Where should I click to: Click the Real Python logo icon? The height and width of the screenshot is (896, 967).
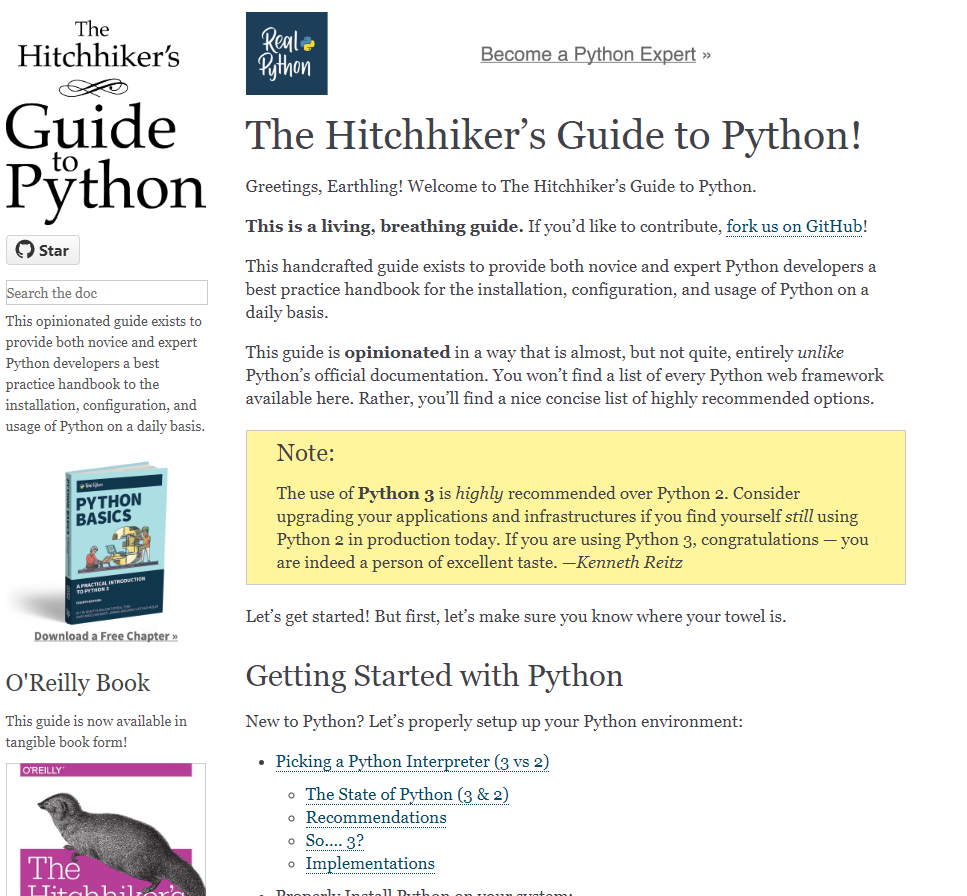(286, 53)
